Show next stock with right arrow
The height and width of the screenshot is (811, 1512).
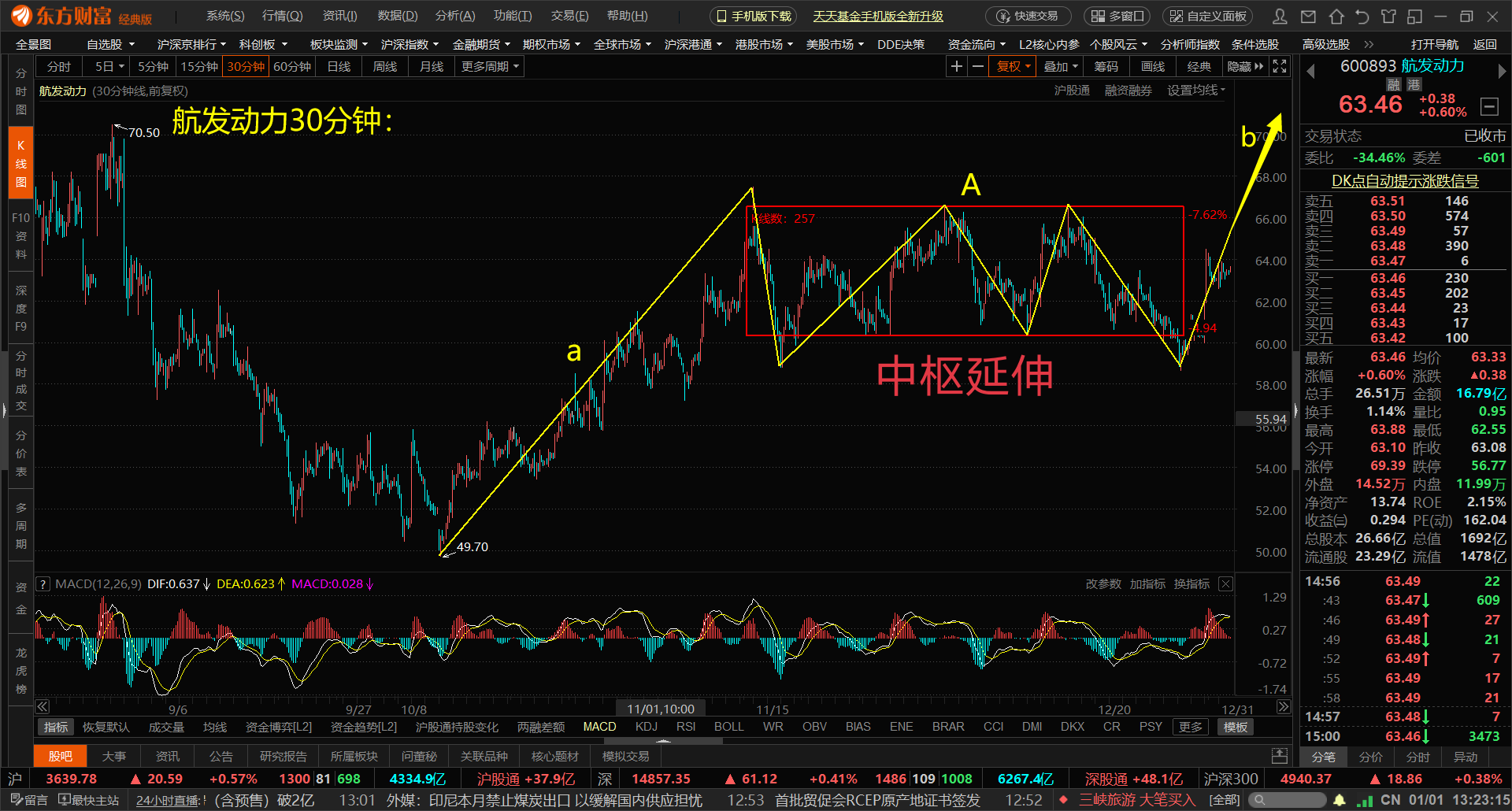[x=1502, y=71]
